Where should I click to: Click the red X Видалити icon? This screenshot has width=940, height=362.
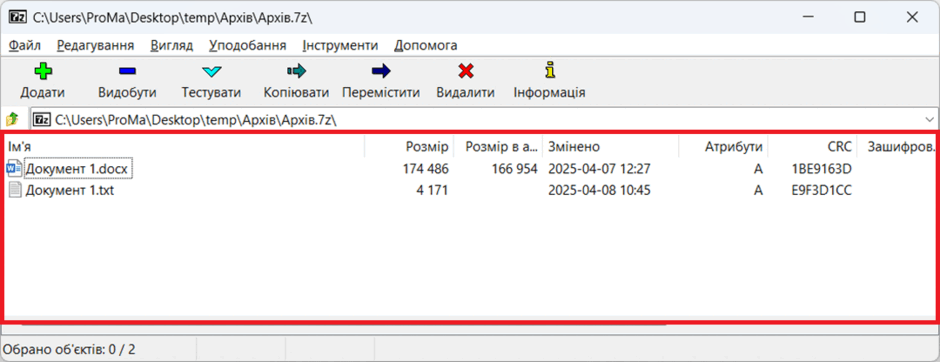tap(466, 72)
